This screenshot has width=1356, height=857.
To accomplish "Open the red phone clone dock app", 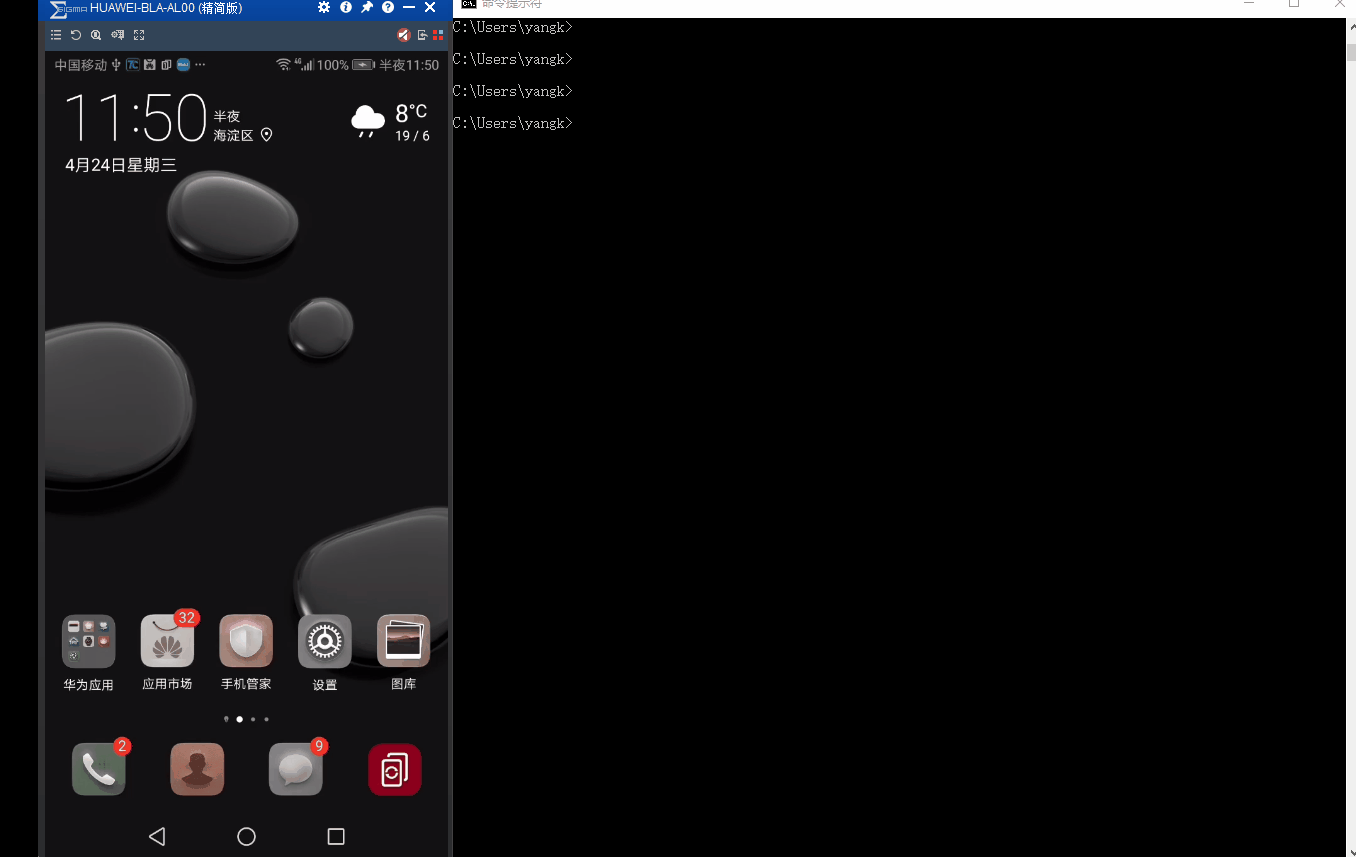I will pyautogui.click(x=395, y=769).
